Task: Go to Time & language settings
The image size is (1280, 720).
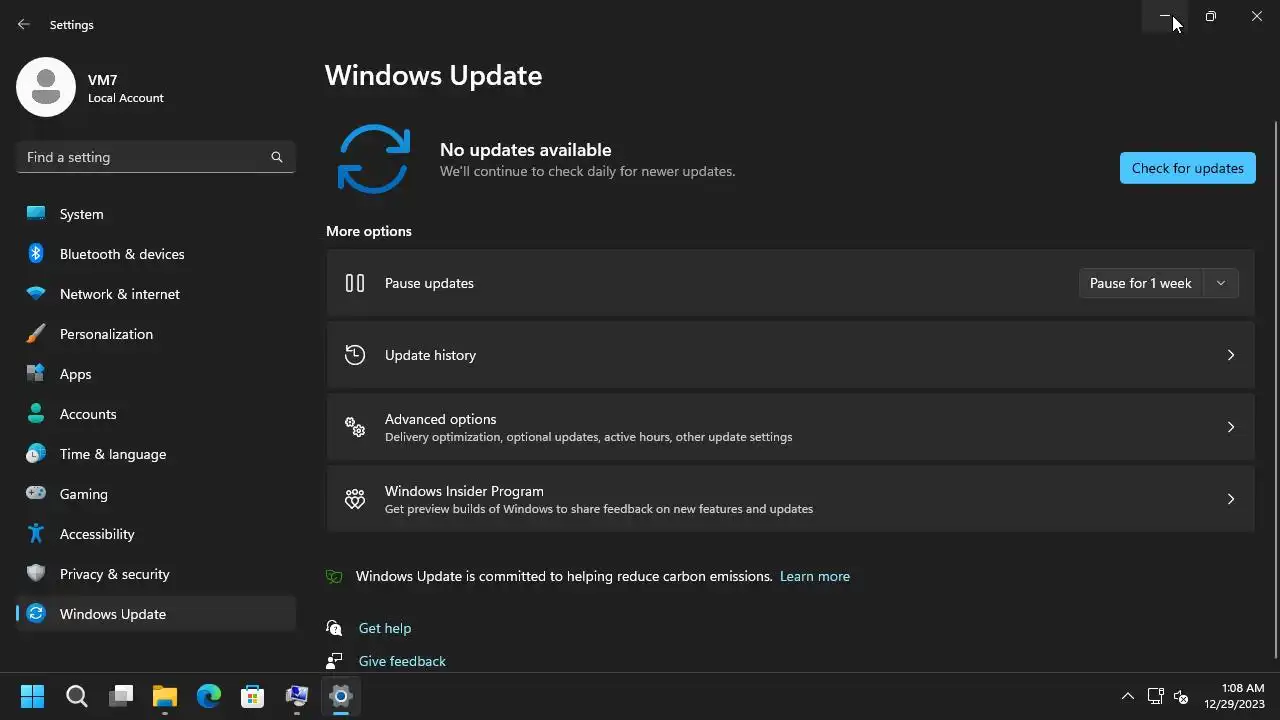Action: tap(156, 454)
